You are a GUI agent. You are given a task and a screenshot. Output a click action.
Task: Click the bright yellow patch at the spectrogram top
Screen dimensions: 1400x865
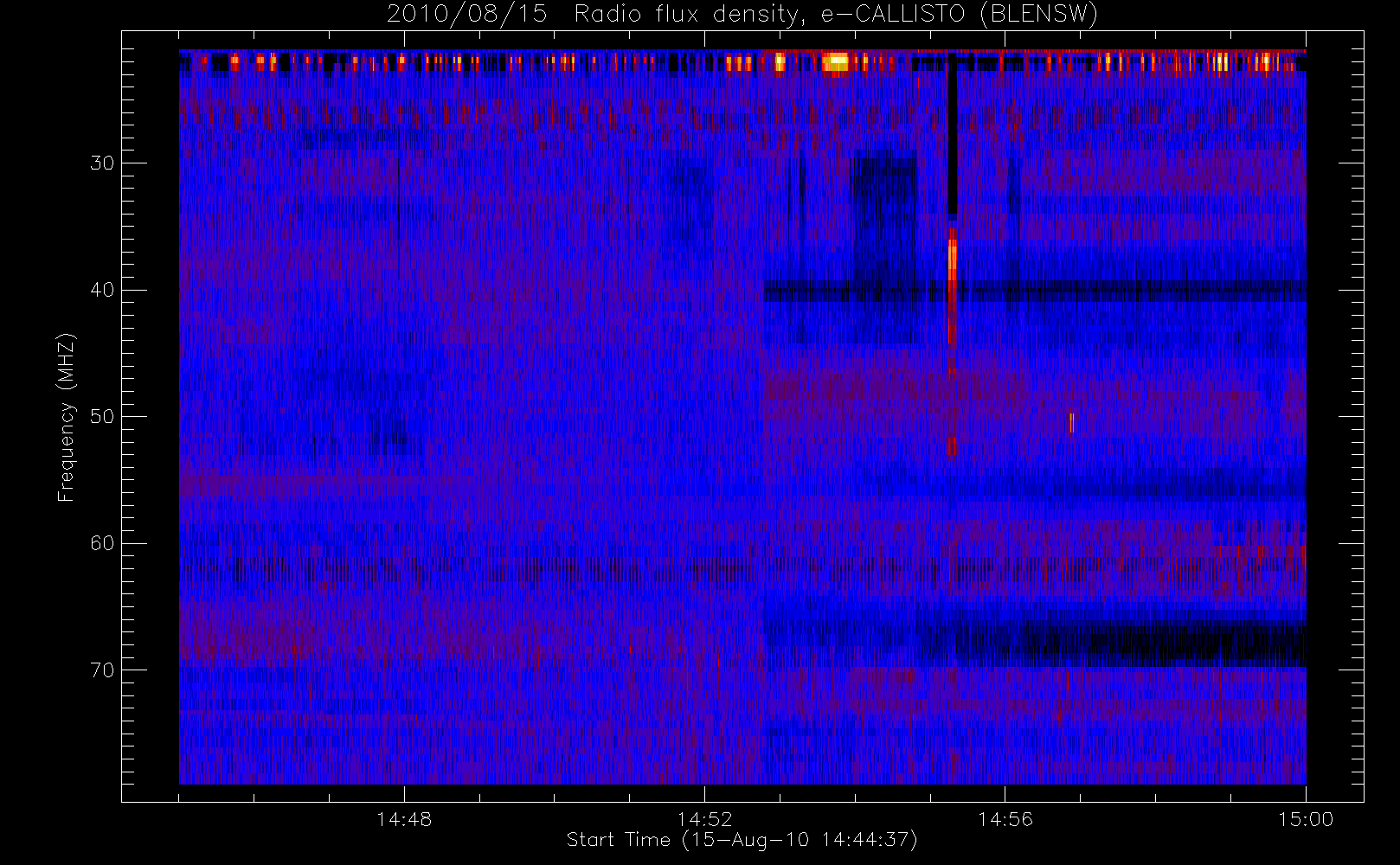point(836,62)
